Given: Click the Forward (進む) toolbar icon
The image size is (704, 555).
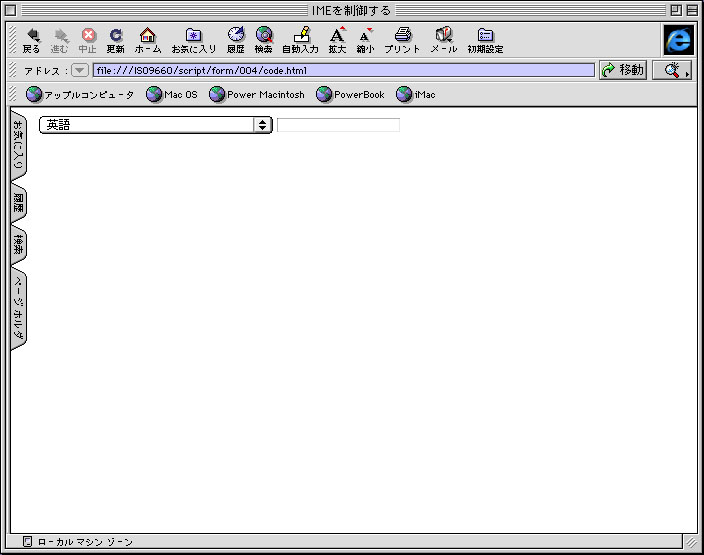Looking at the screenshot, I should (59, 40).
